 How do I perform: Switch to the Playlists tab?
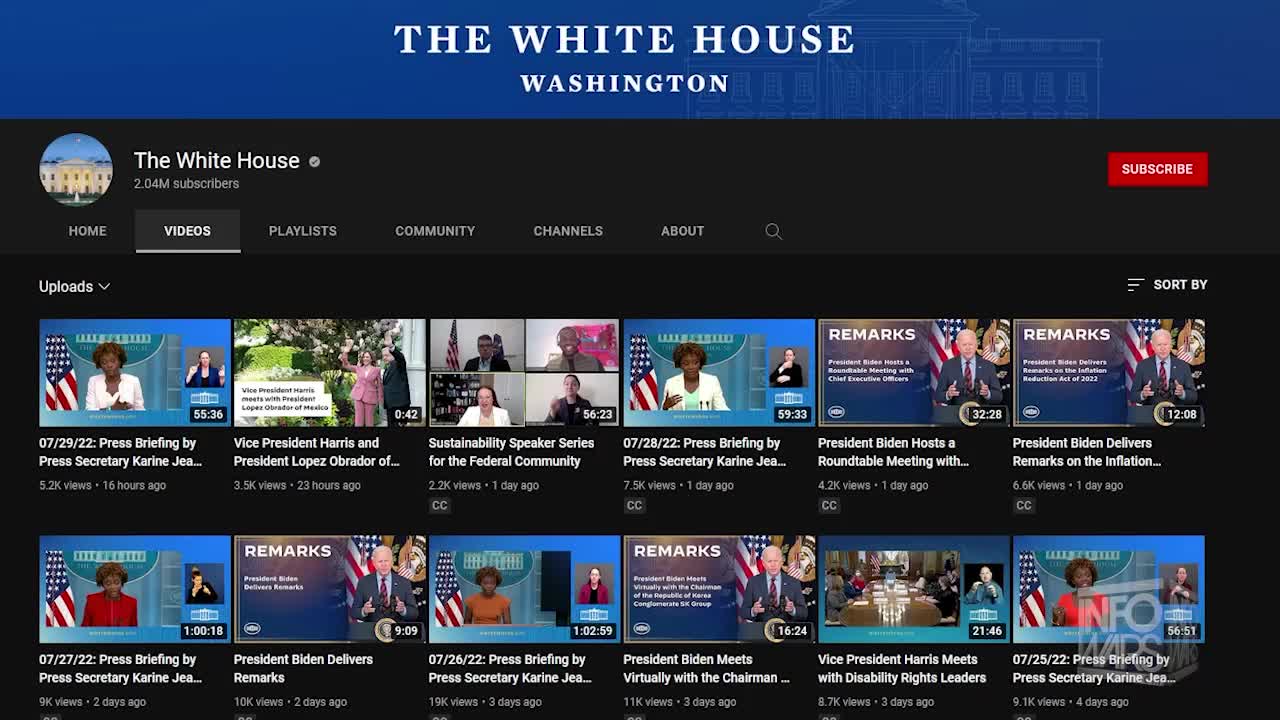[x=302, y=231]
